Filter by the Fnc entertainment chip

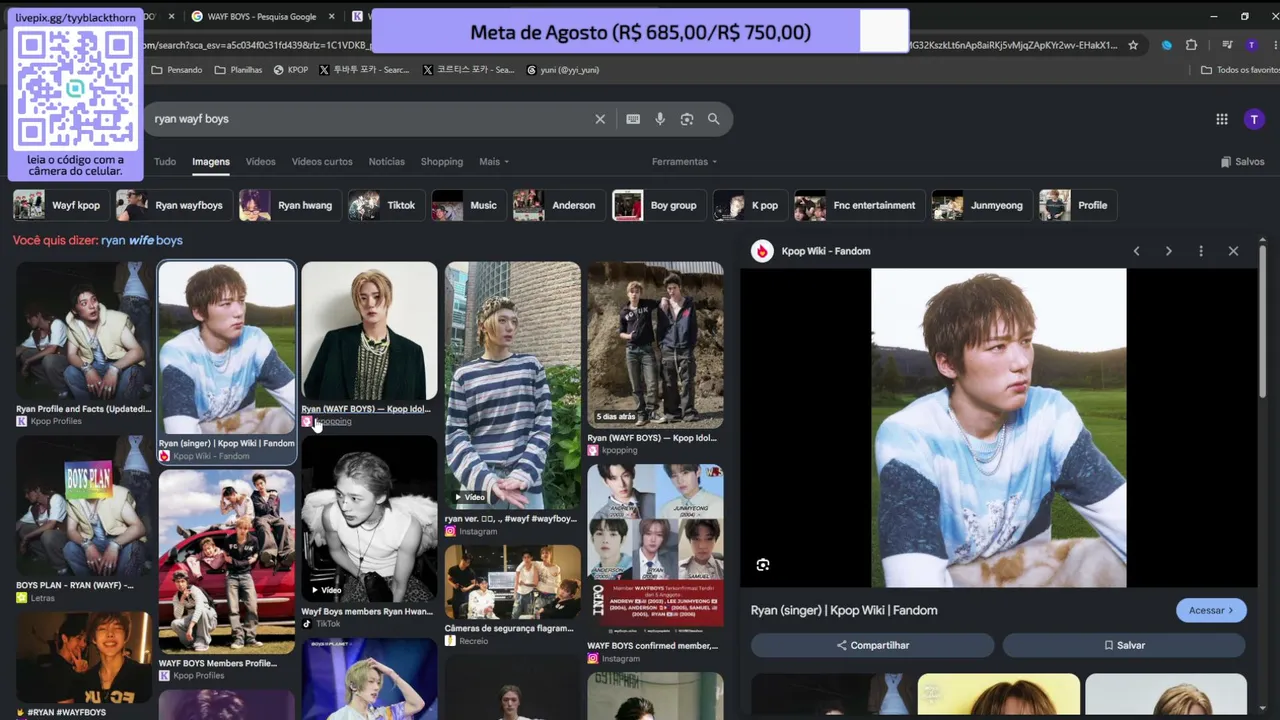point(860,206)
